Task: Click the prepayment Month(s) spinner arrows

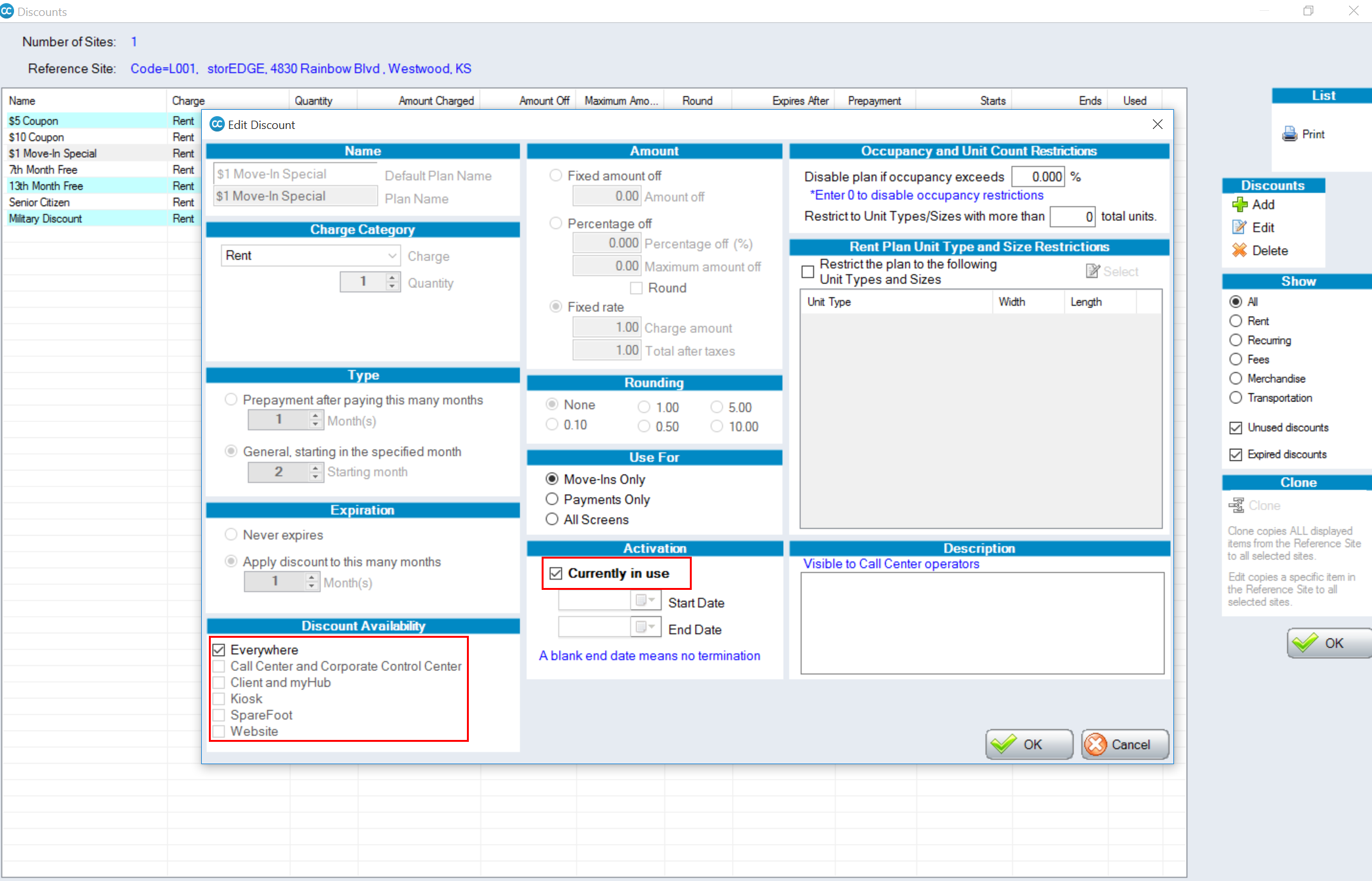Action: [316, 419]
